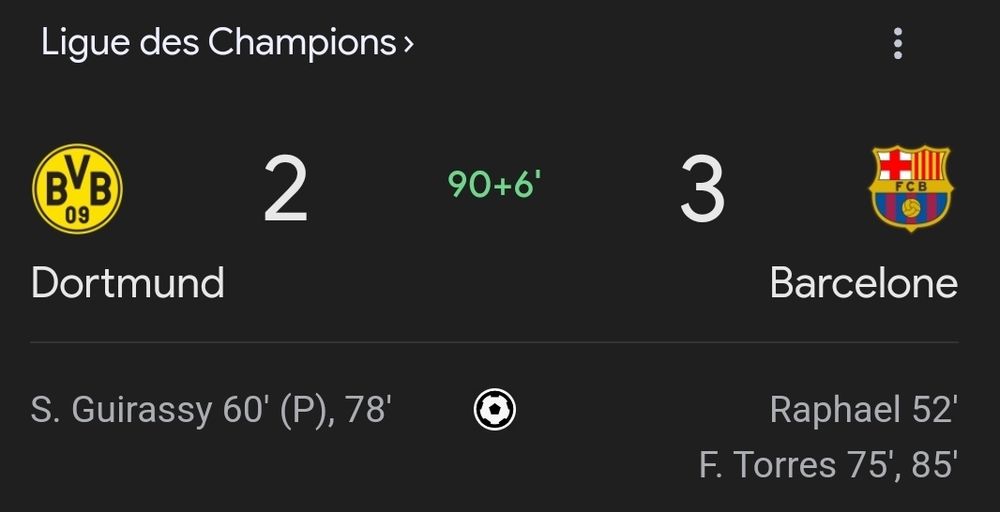Open the Ligue des Champions competition link
Image resolution: width=1000 pixels, height=512 pixels.
point(217,43)
